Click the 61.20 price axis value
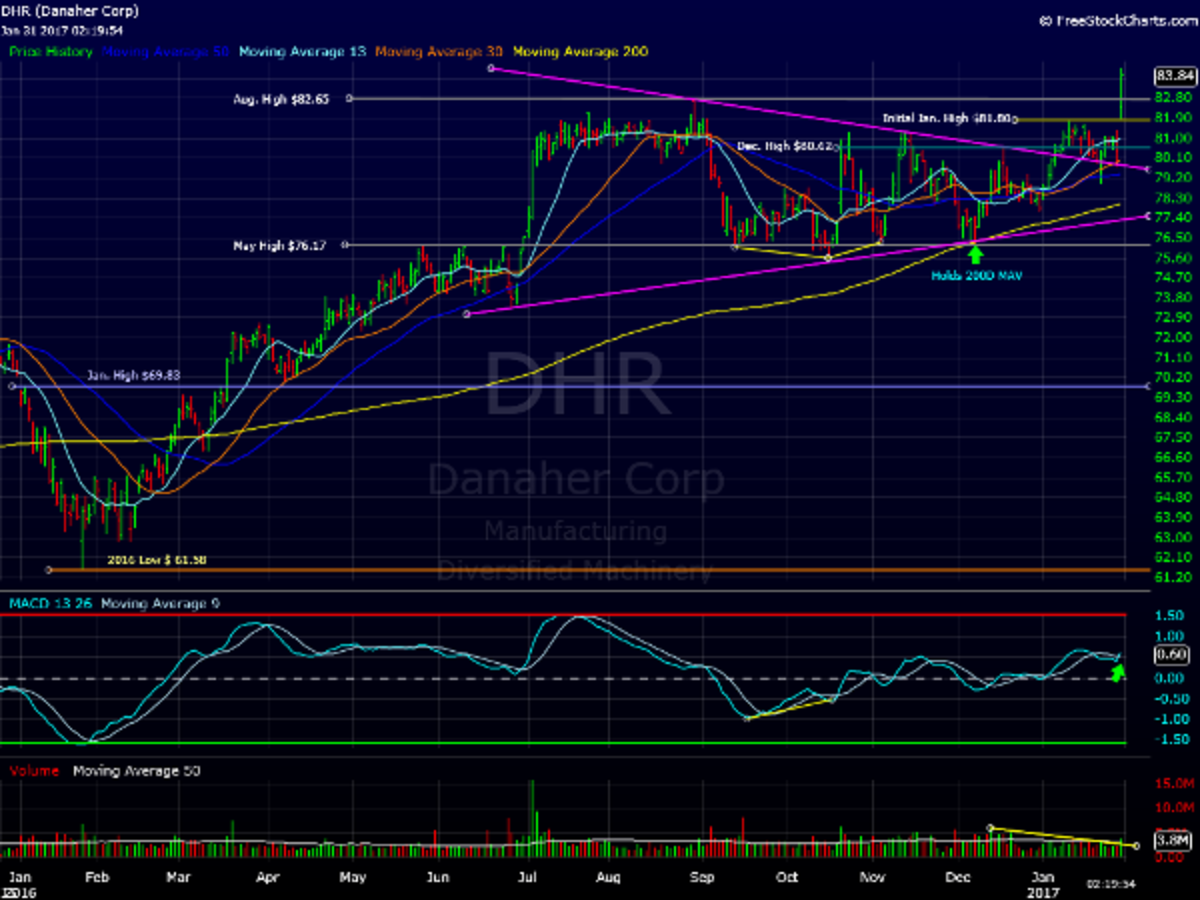 [x=1172, y=577]
